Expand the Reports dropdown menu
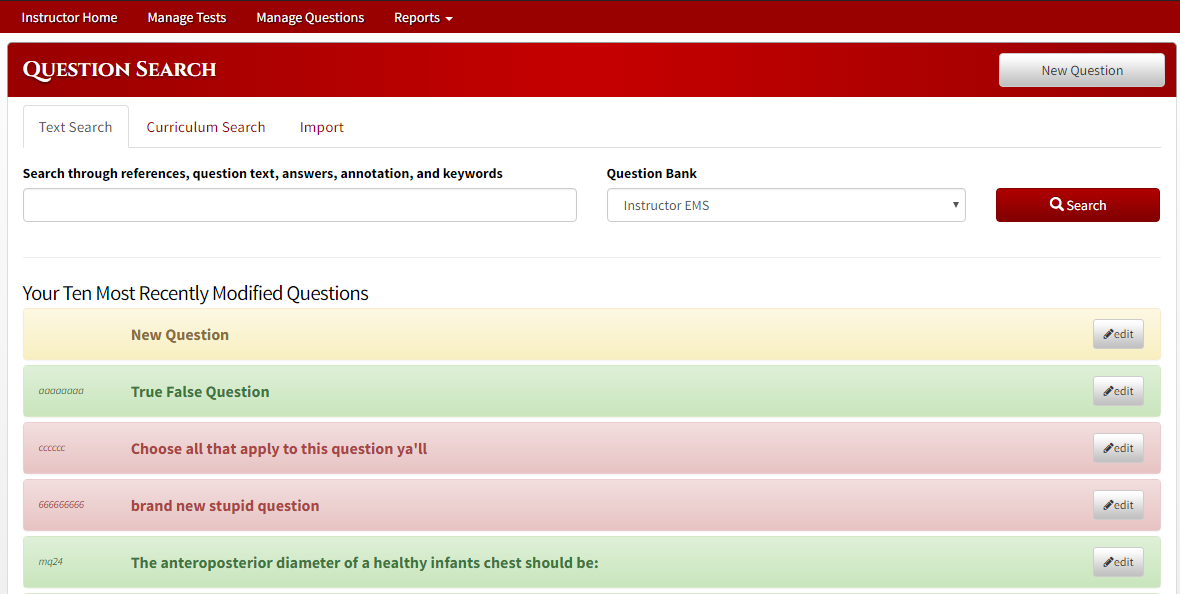 click(x=423, y=17)
